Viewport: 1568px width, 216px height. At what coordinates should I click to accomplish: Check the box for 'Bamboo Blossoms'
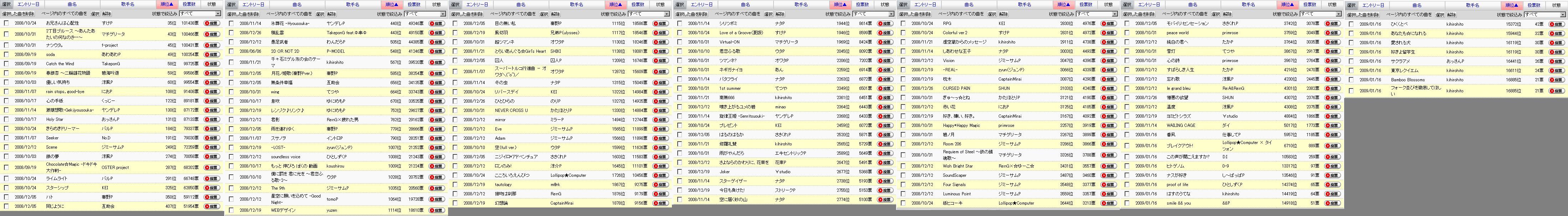[x=1352, y=80]
